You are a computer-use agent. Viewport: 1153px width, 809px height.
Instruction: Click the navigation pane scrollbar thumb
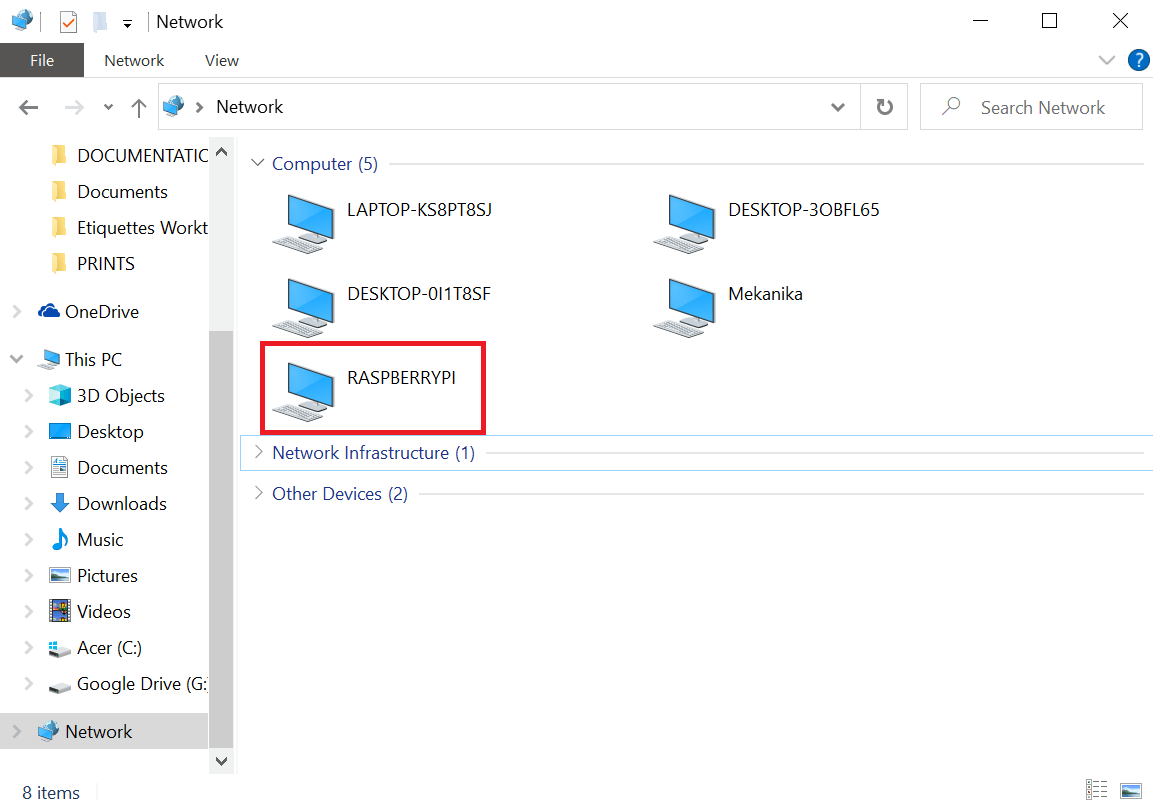(x=221, y=539)
